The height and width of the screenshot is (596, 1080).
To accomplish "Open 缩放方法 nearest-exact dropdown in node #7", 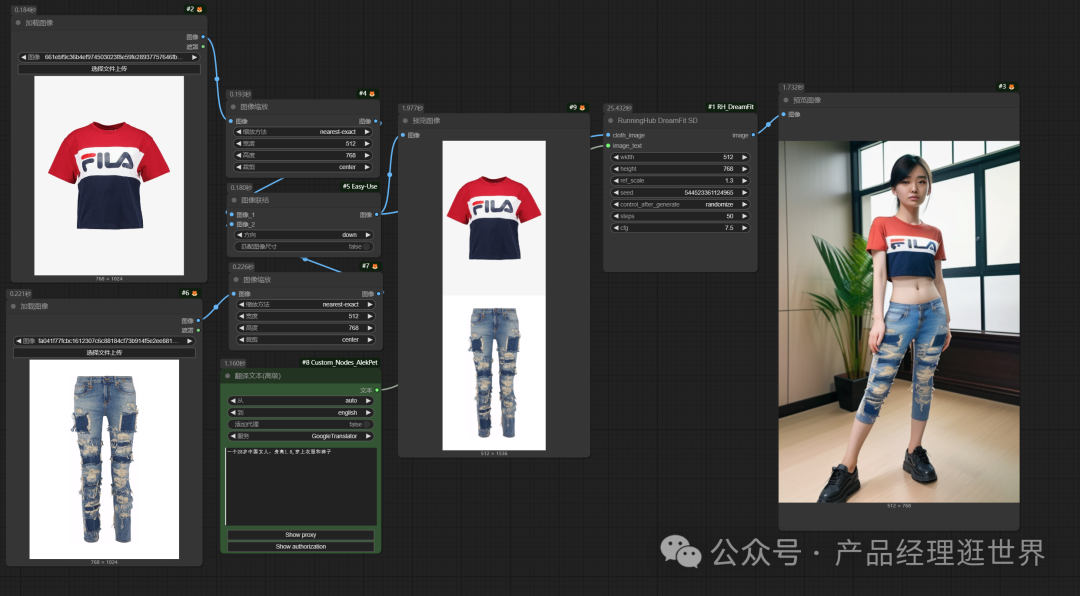I will tap(307, 305).
